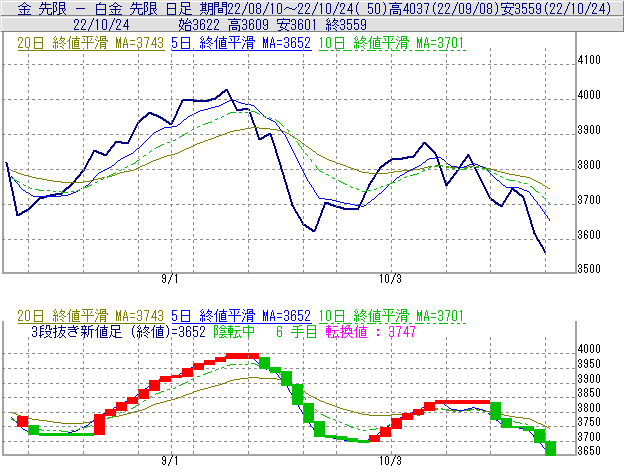Click the '10日 終値平滑 MA=3701' legend in upper chart

(x=392, y=43)
